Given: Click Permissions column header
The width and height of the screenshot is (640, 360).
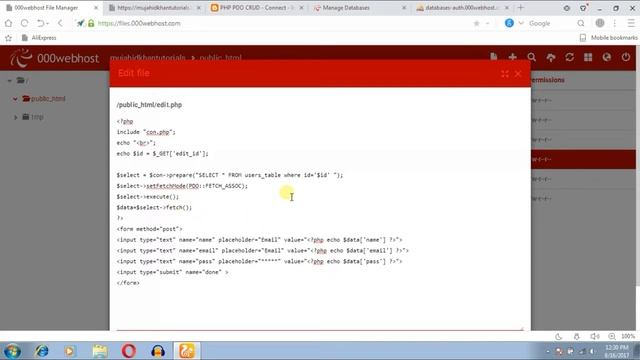Looking at the screenshot, I should point(548,80).
